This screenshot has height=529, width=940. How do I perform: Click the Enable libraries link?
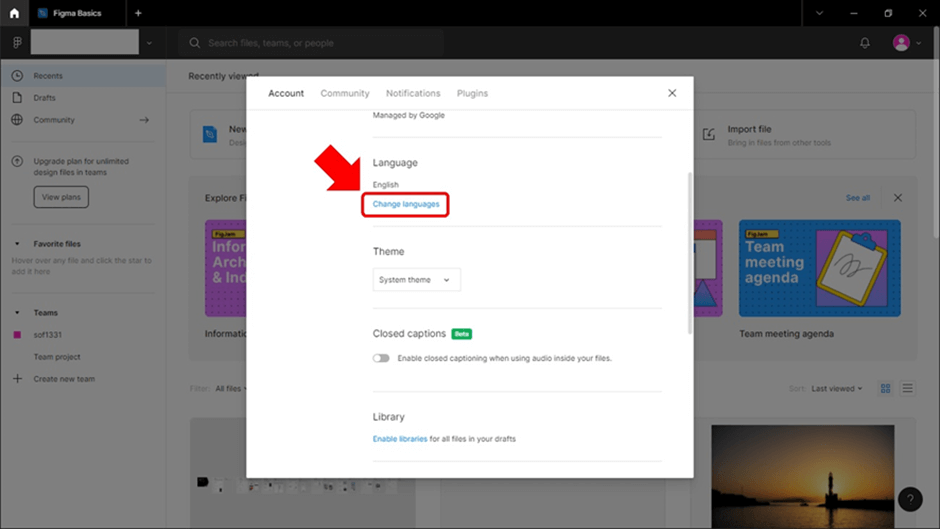point(400,439)
